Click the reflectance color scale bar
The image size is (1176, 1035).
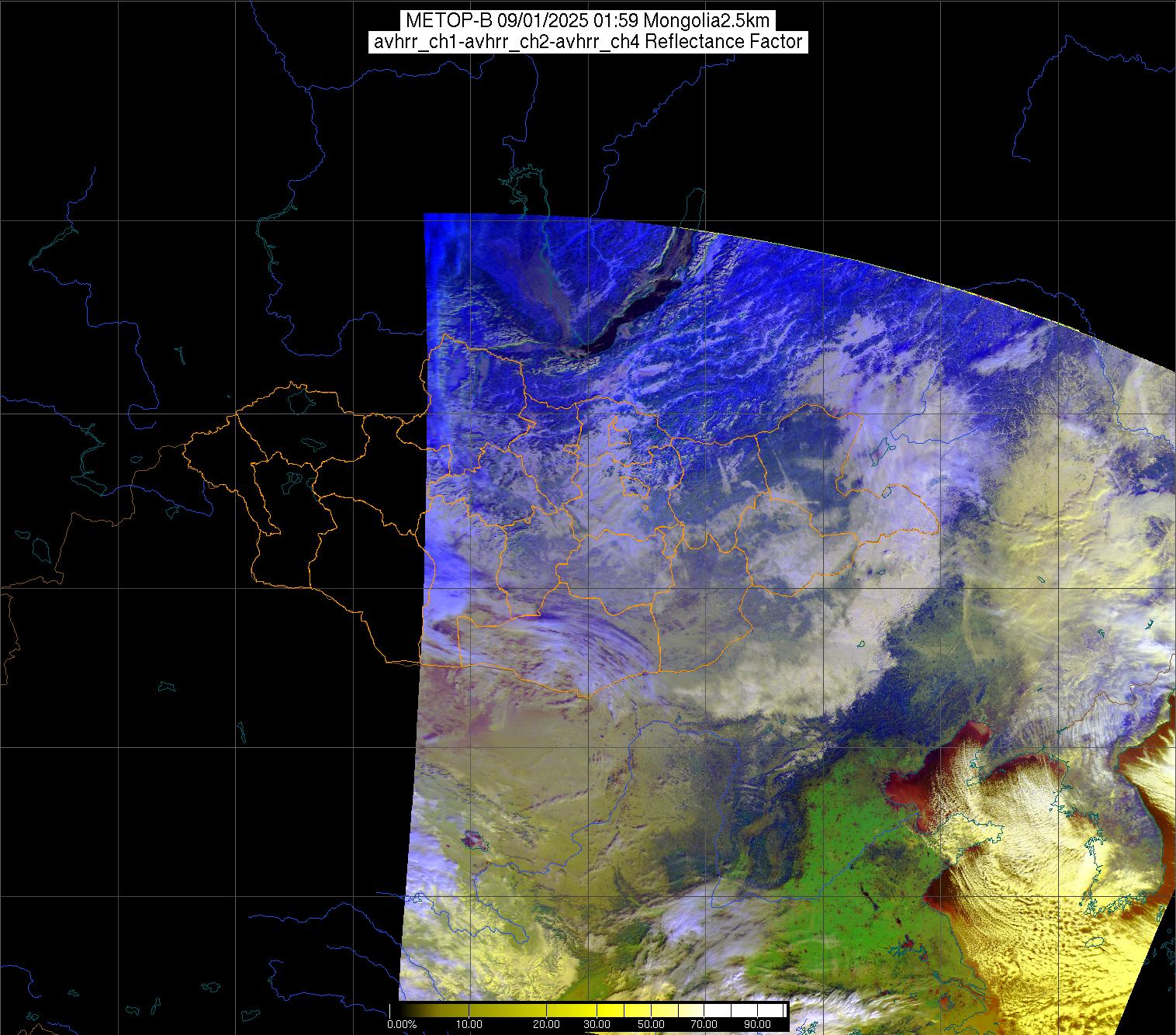(x=589, y=1010)
